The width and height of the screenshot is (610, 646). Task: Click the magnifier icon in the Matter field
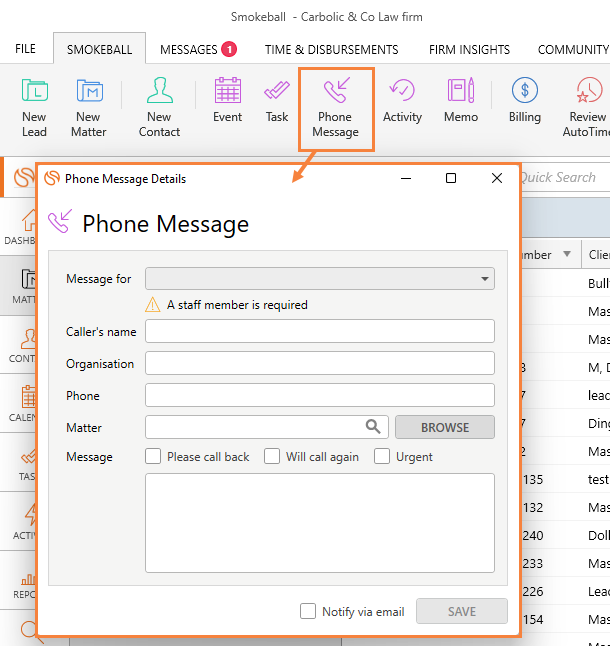coord(373,426)
